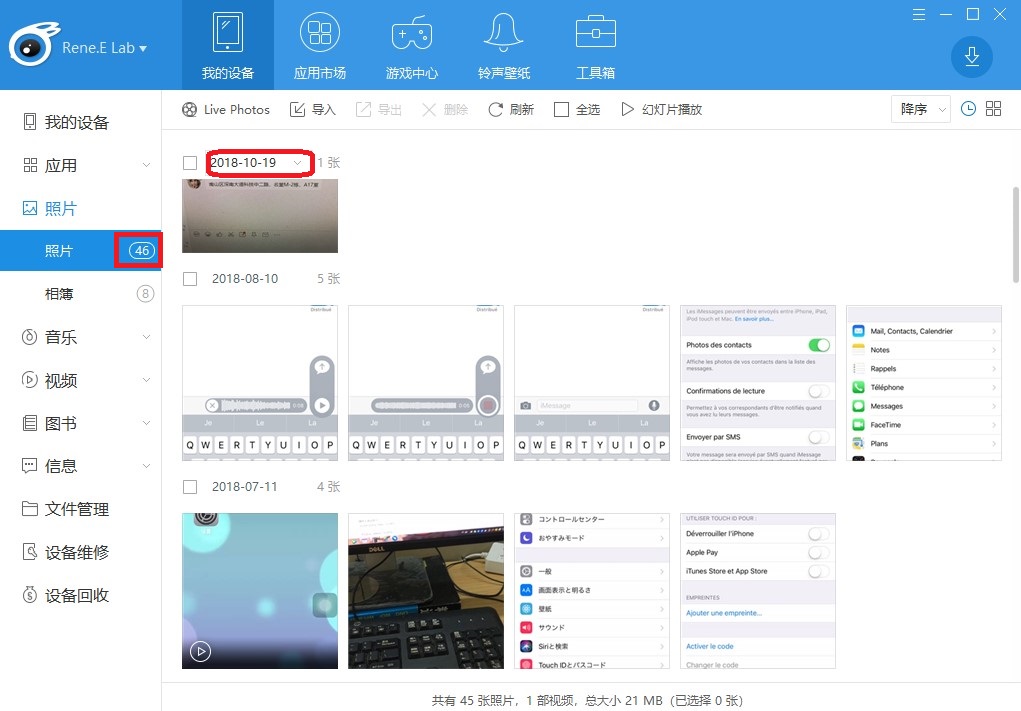Open the 2018-10-19 date dropdown arrow
The height and width of the screenshot is (711, 1021).
298,163
